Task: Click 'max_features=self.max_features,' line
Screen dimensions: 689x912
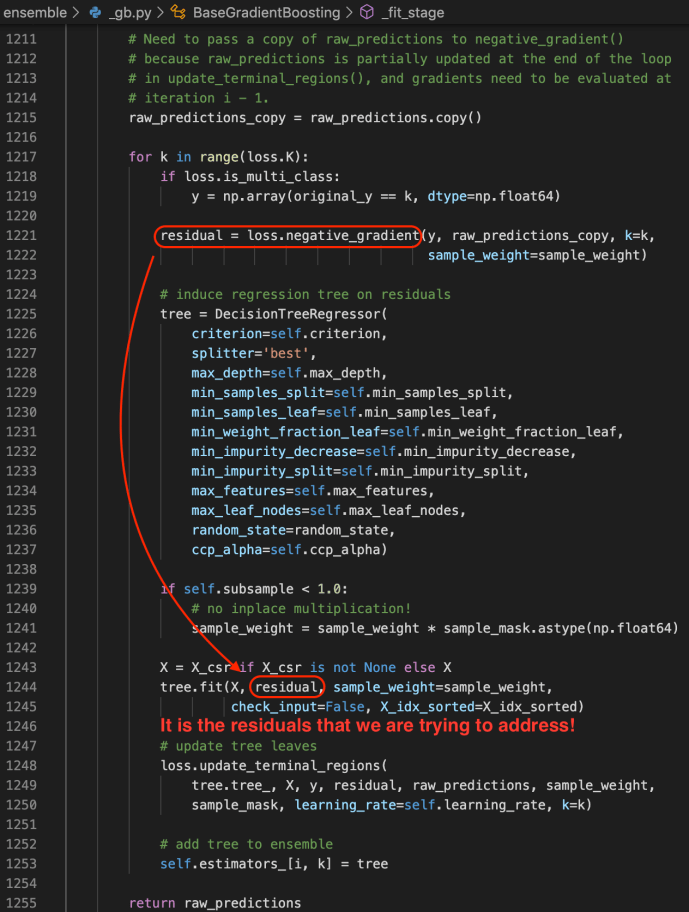Action: click(x=313, y=491)
